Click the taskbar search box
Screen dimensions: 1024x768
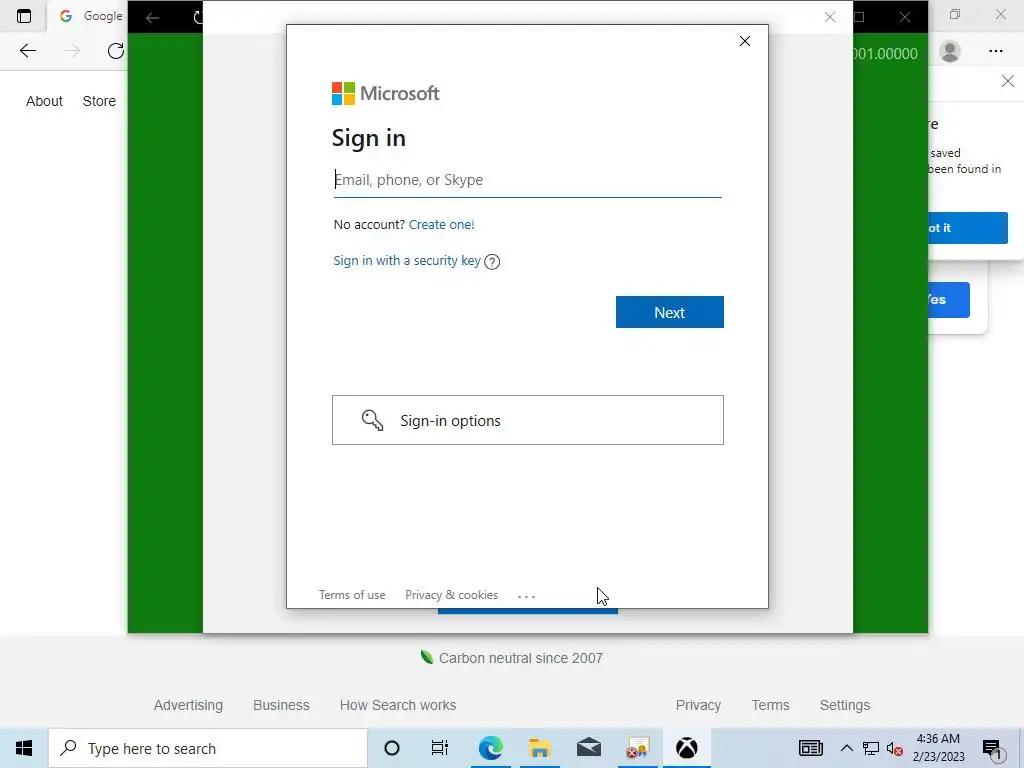click(208, 748)
